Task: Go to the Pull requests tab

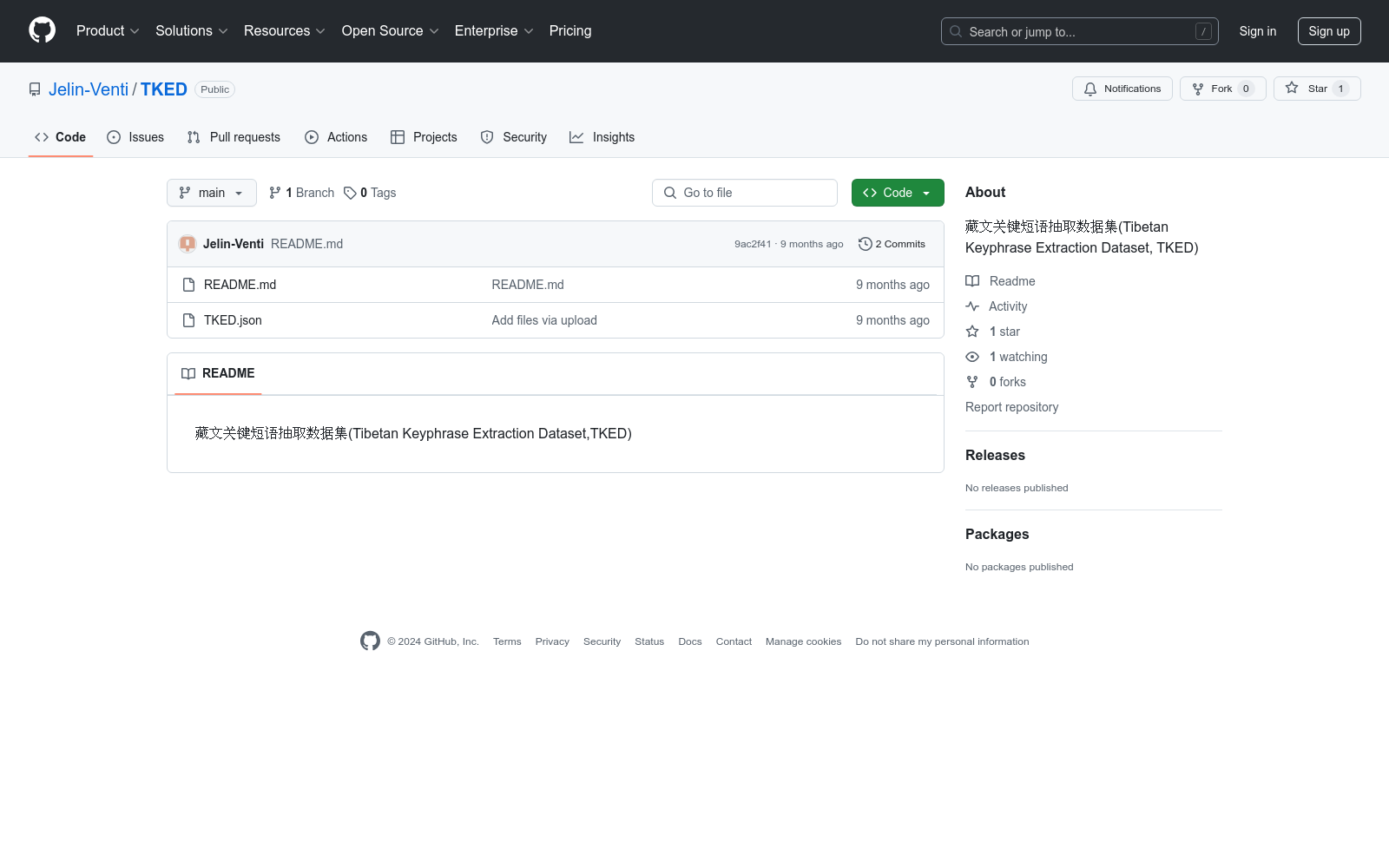Action: click(234, 137)
